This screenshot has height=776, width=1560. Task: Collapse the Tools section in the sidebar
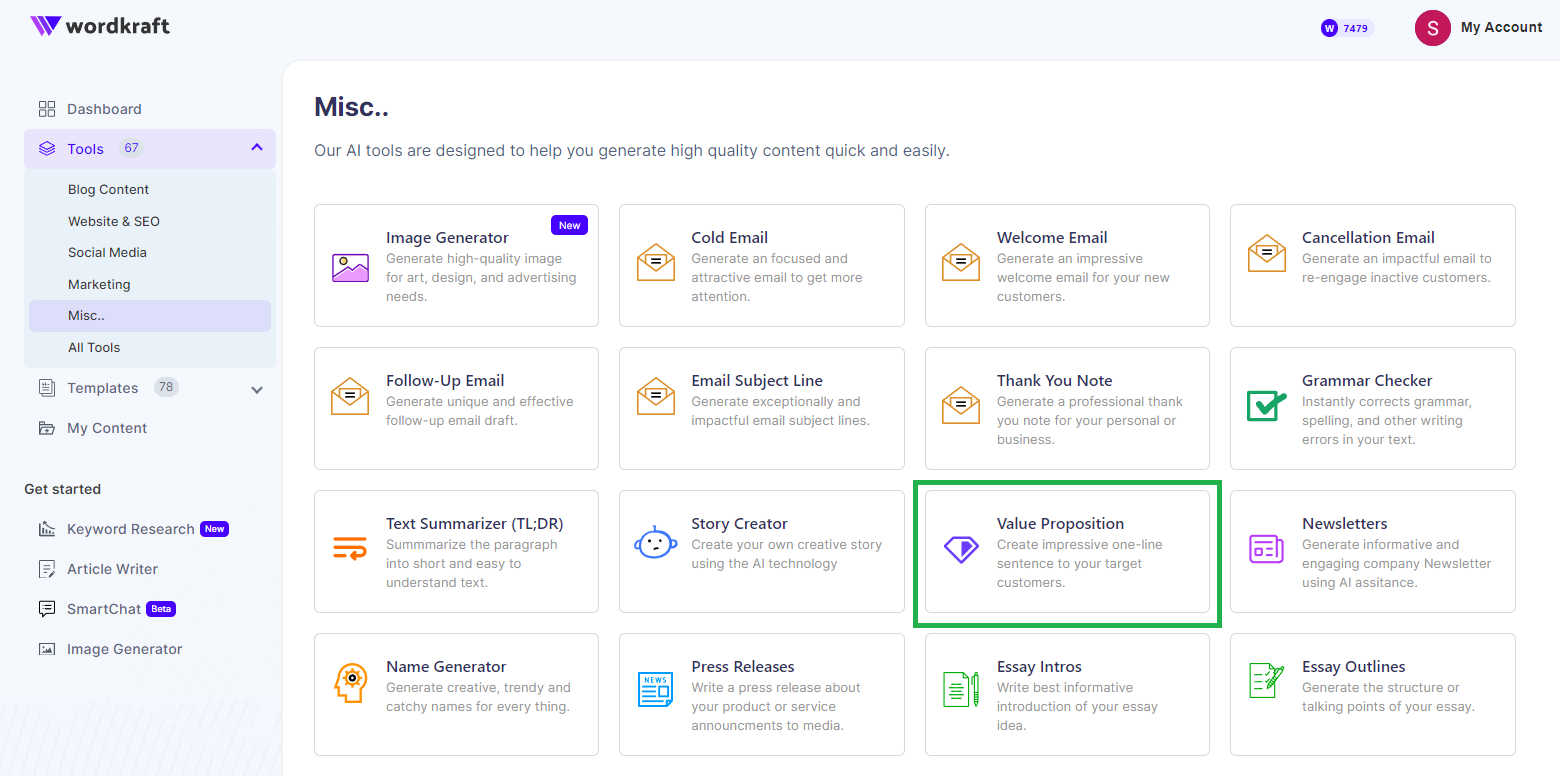[x=257, y=148]
